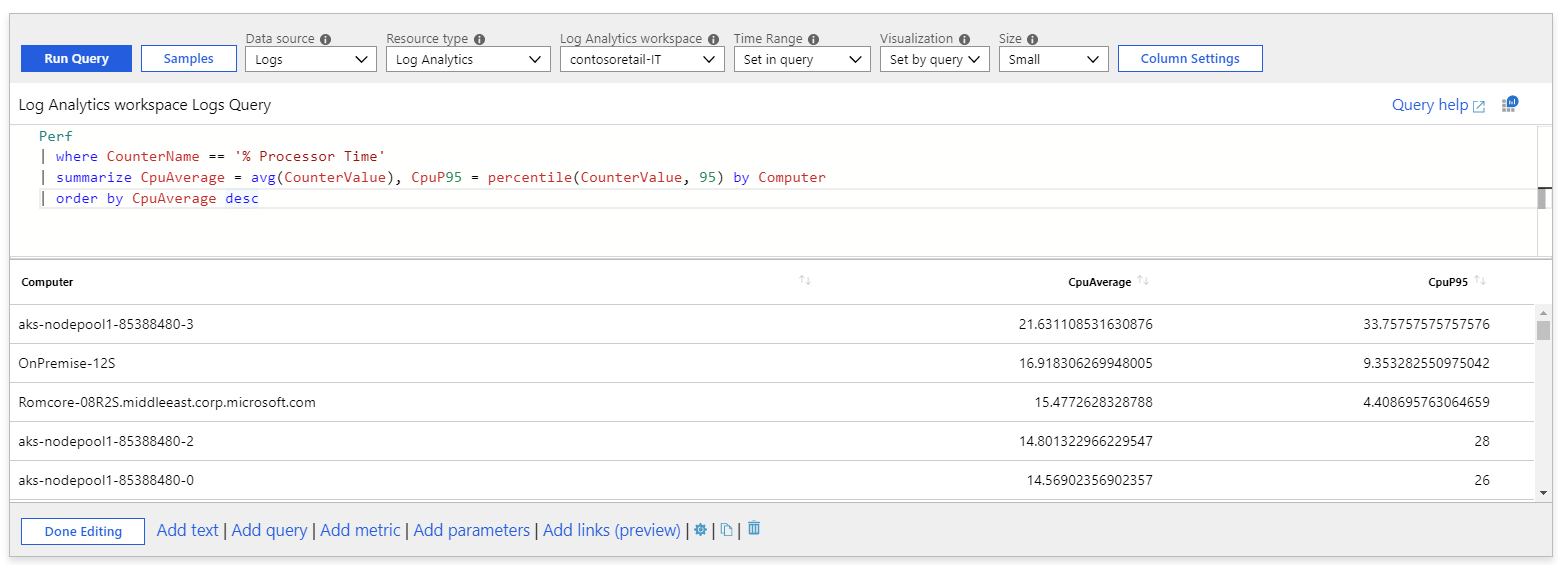Remove this item with trash icon
Viewport: 1559px width, 565px height.
[754, 528]
